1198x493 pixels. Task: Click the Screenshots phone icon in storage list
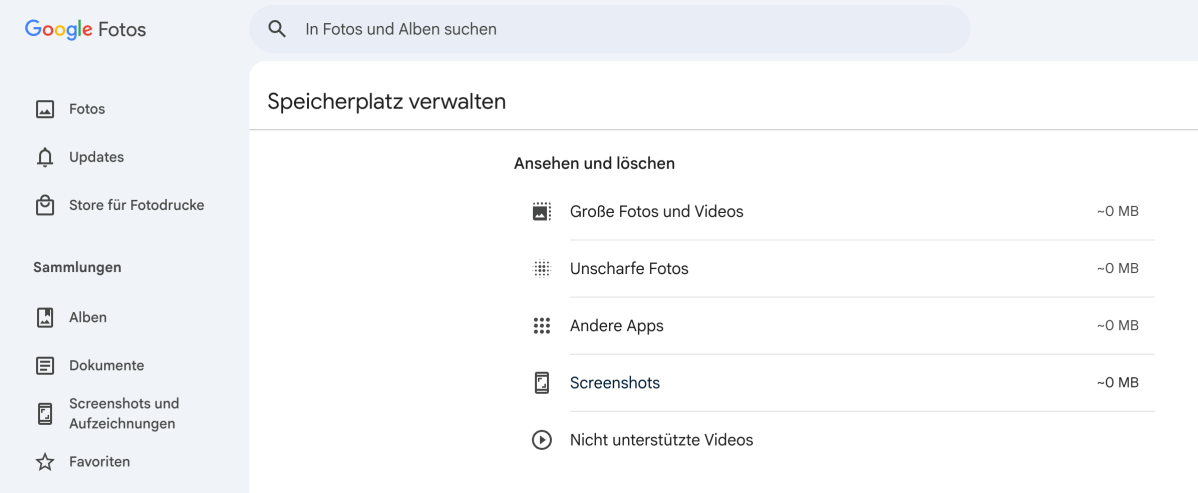tap(542, 383)
